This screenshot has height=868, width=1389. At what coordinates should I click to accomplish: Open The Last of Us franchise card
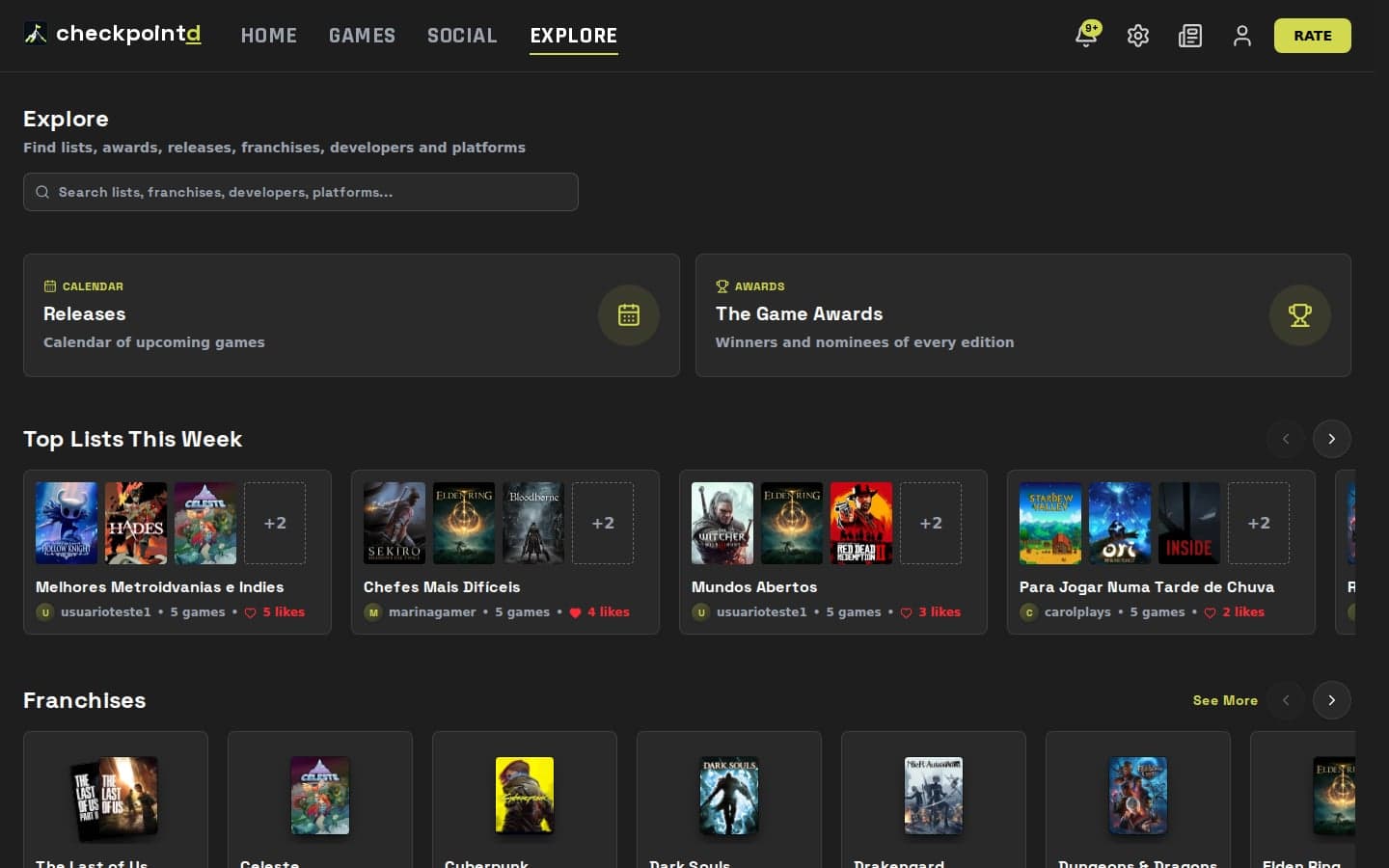tap(116, 800)
